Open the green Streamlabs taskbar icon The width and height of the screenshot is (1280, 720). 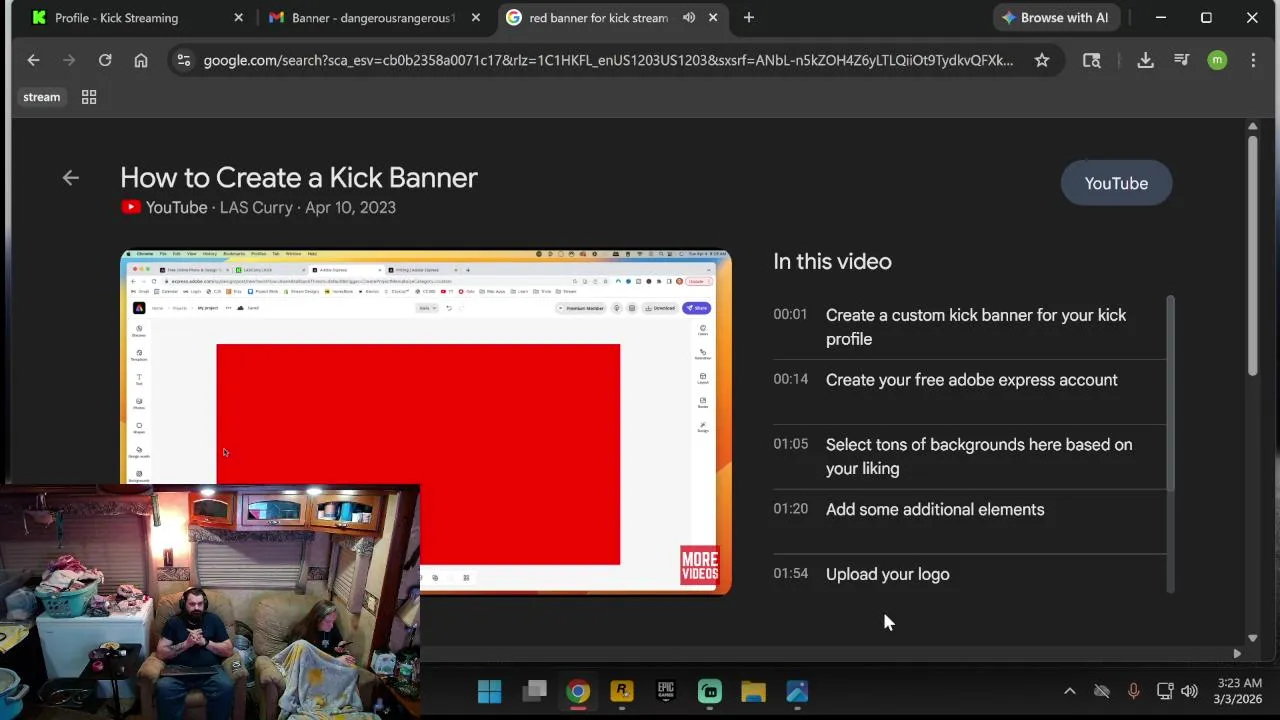[x=710, y=691]
